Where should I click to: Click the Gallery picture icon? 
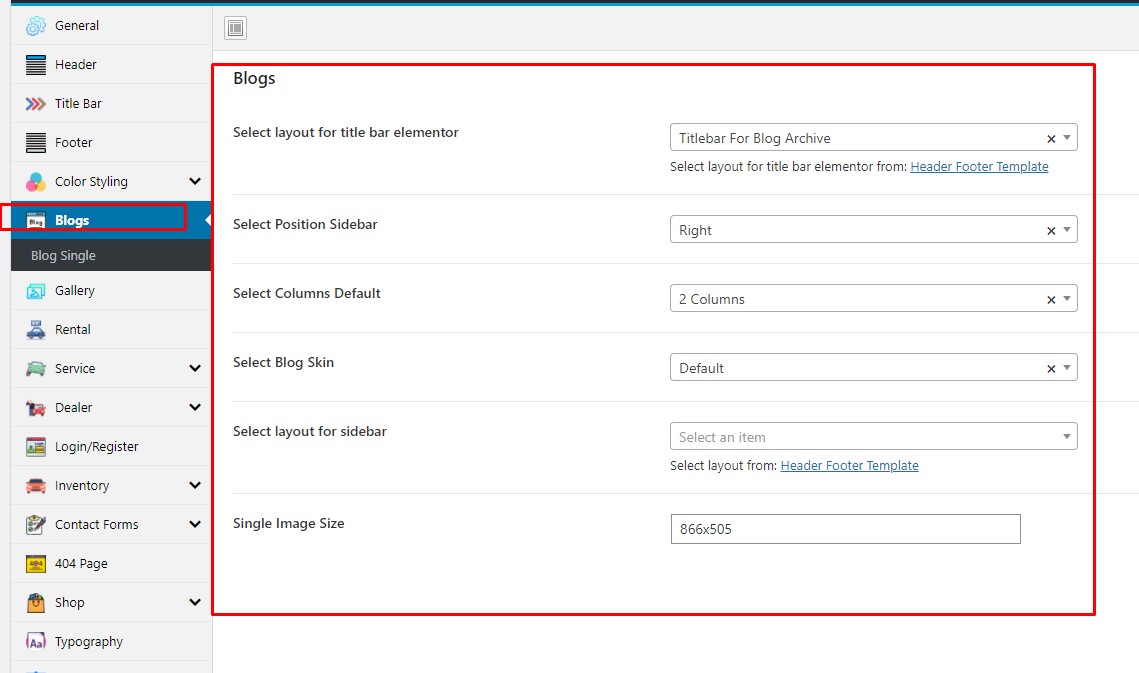click(36, 291)
